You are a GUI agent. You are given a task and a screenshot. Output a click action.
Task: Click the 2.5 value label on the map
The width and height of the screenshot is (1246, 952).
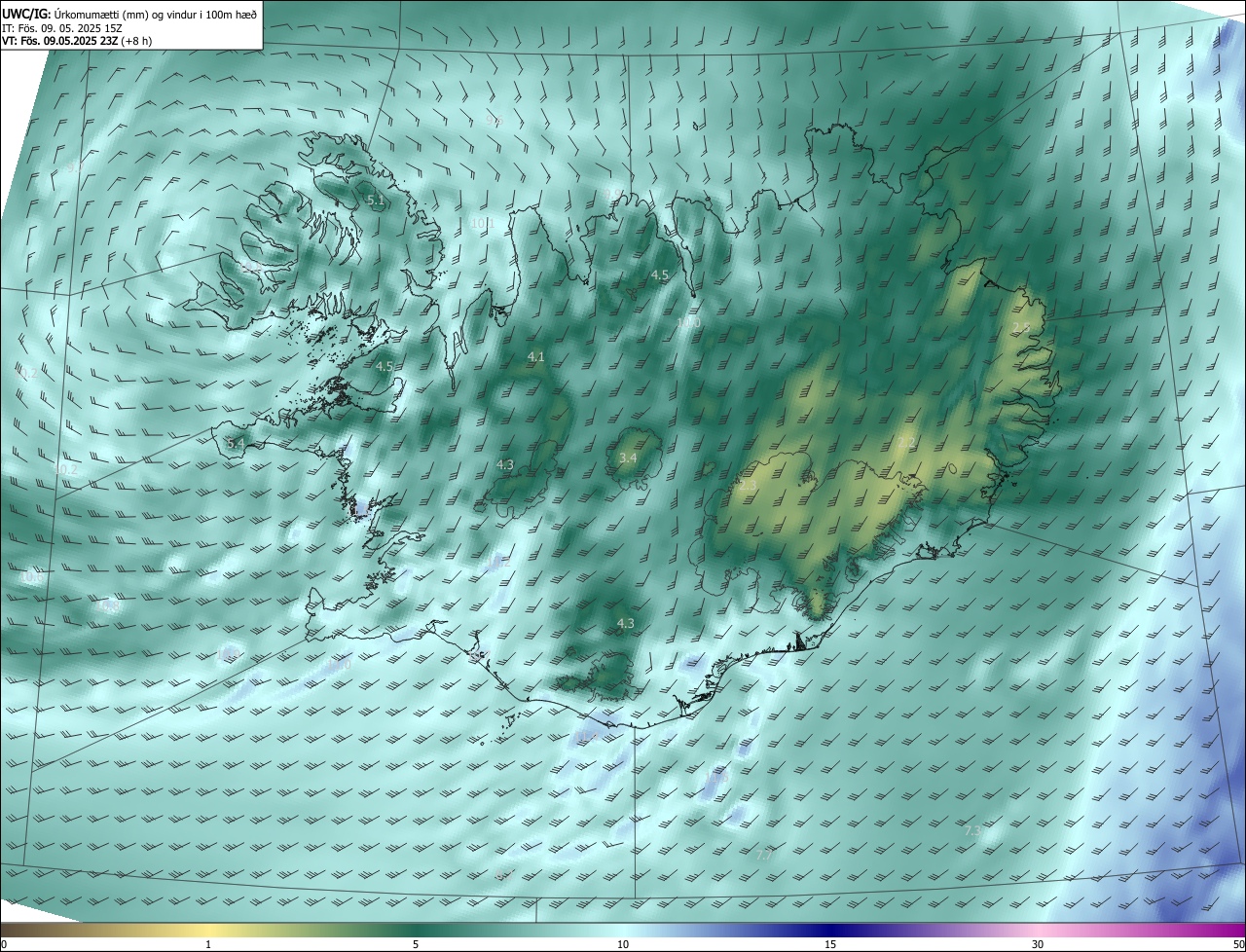(1021, 328)
